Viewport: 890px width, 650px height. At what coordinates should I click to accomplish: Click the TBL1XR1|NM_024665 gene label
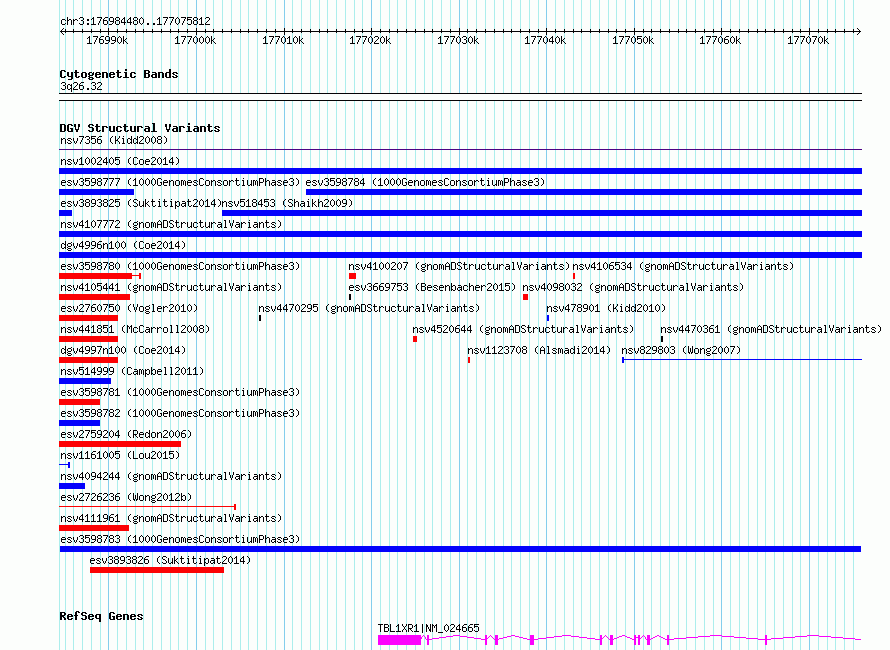click(x=429, y=628)
